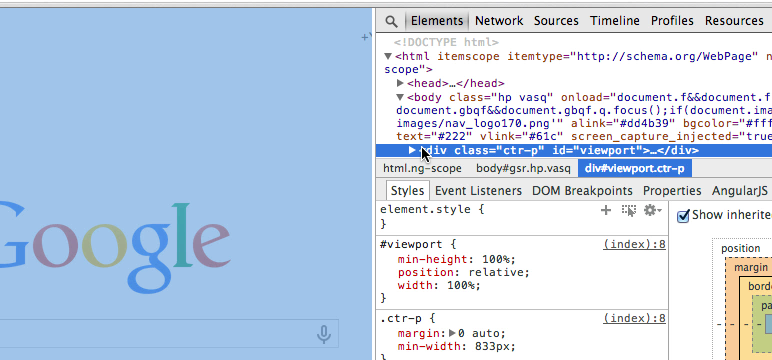Image resolution: width=772 pixels, height=360 pixels.
Task: Collapse the html element node
Action: coord(388,56)
